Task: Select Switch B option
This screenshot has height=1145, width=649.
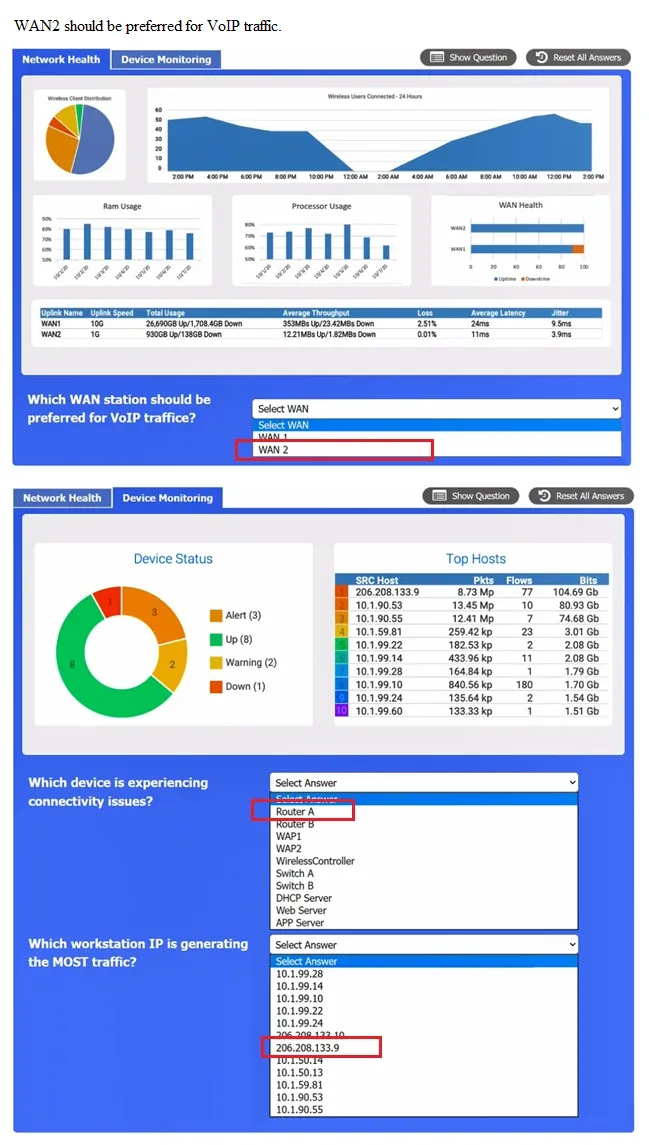Action: click(x=423, y=886)
